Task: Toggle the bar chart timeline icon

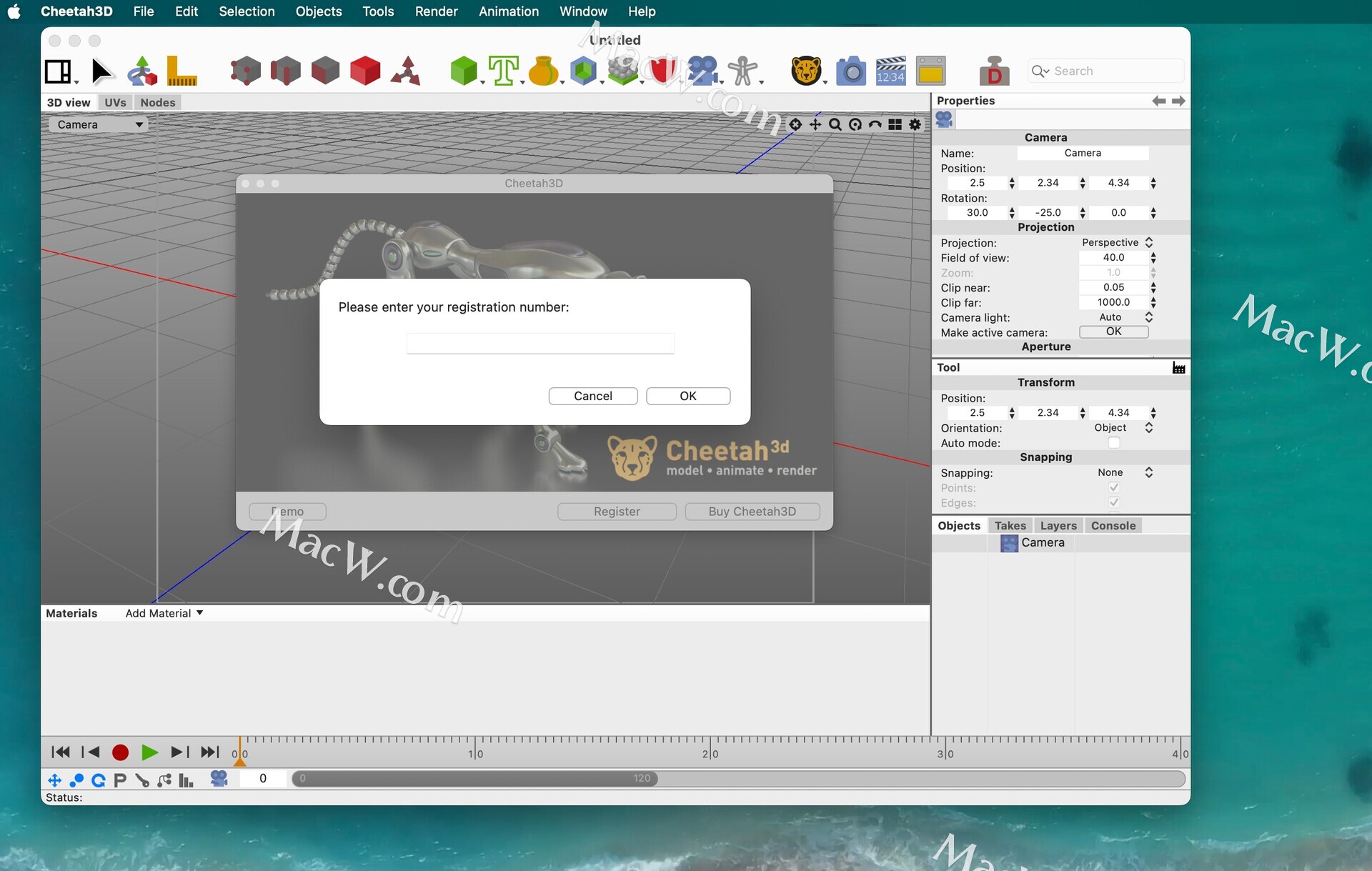Action: click(x=186, y=780)
